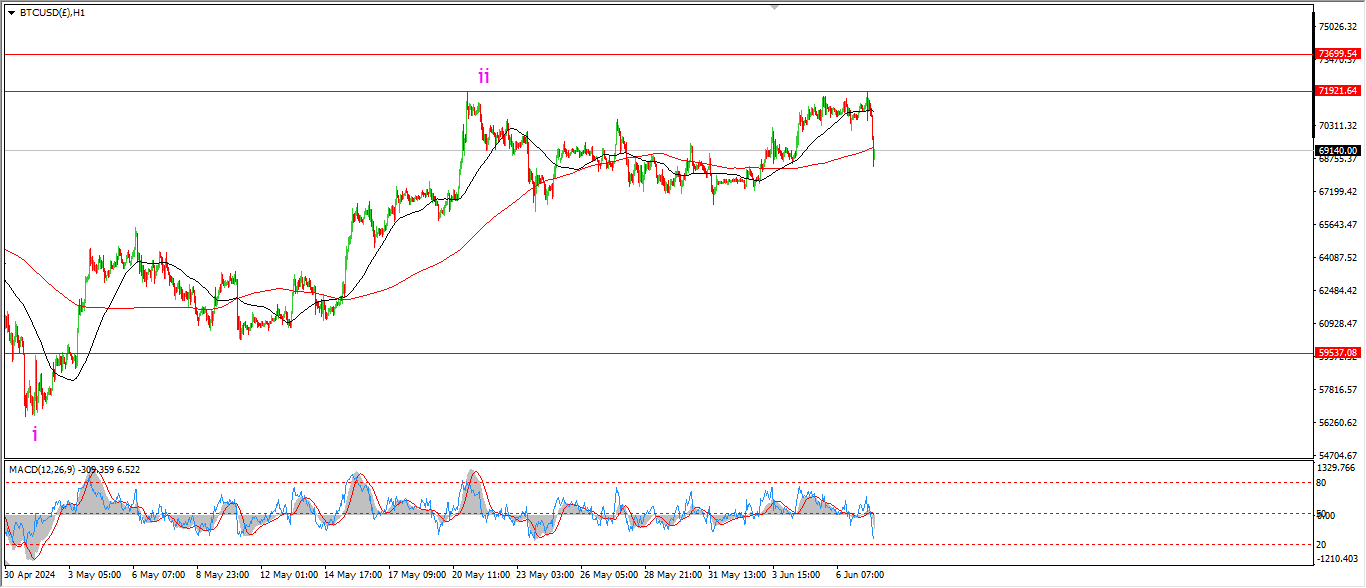Select the magenta wave label i

(35, 434)
